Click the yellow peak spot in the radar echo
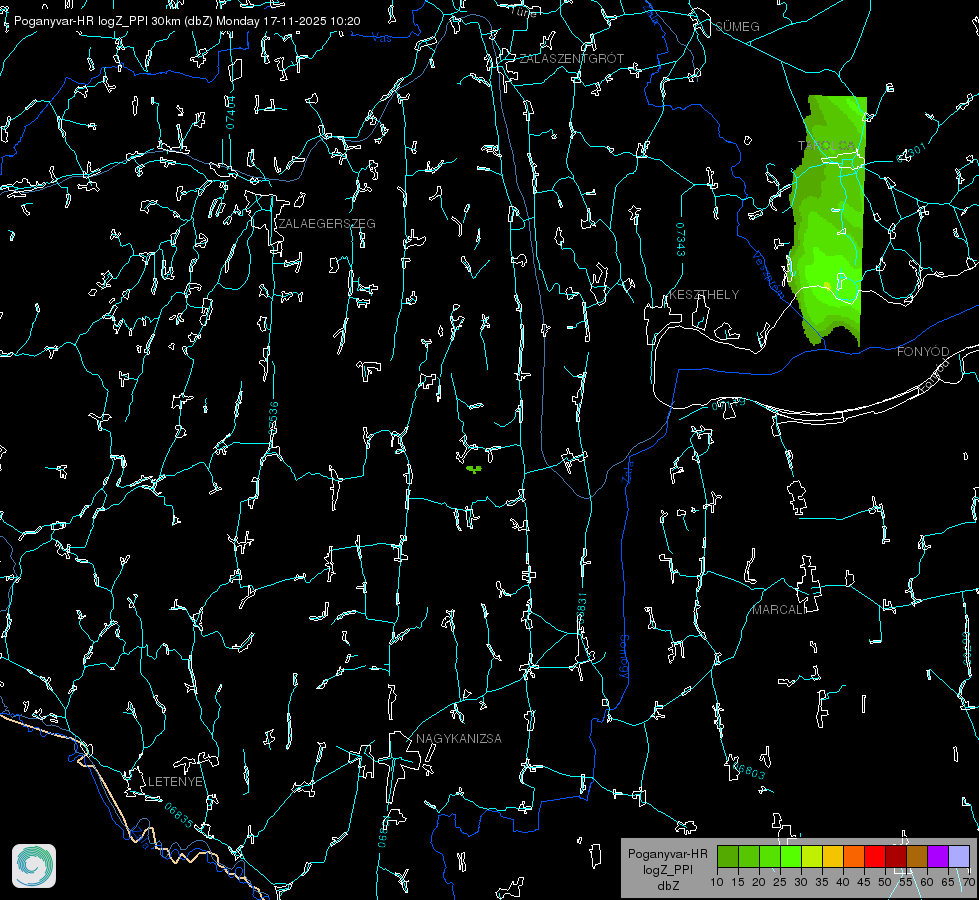979x900 pixels. pos(827,285)
